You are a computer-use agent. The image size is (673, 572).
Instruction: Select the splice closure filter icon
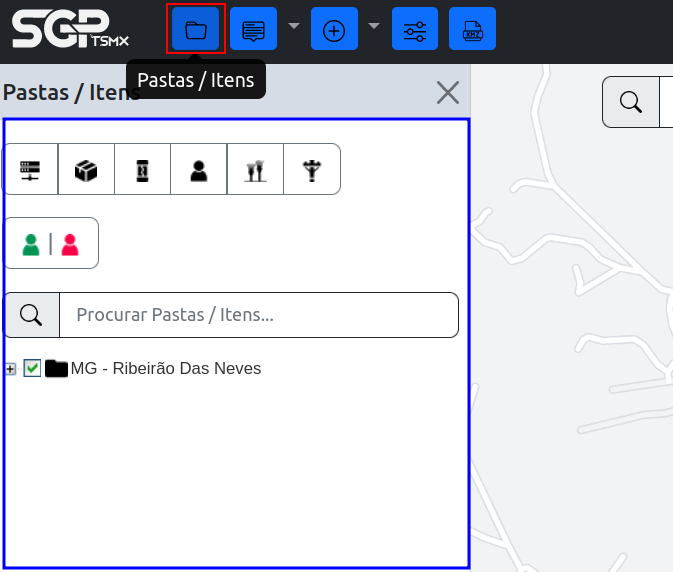click(x=143, y=169)
